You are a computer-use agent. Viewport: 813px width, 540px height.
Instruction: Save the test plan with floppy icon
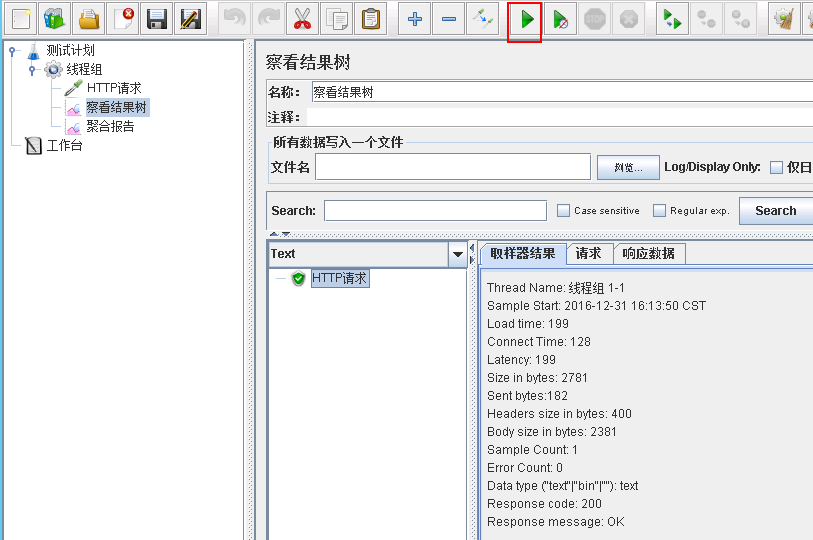(x=157, y=19)
